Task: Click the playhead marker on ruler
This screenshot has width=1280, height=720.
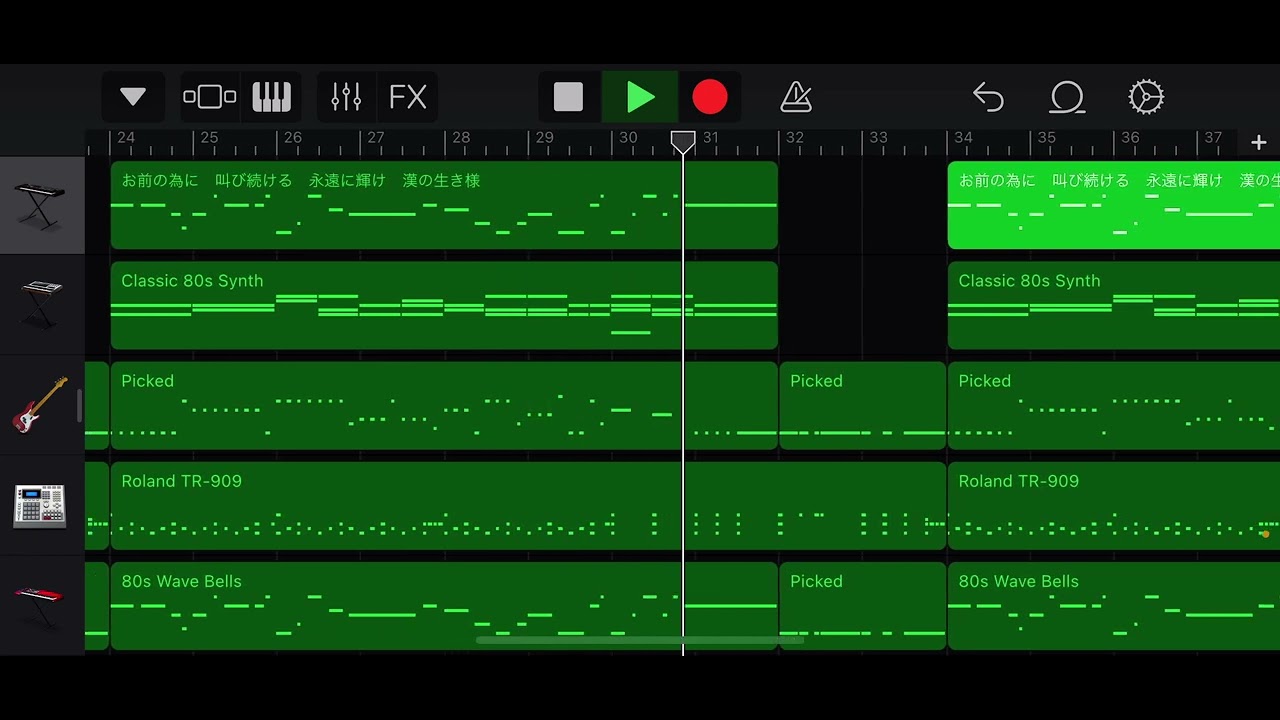Action: tap(683, 142)
